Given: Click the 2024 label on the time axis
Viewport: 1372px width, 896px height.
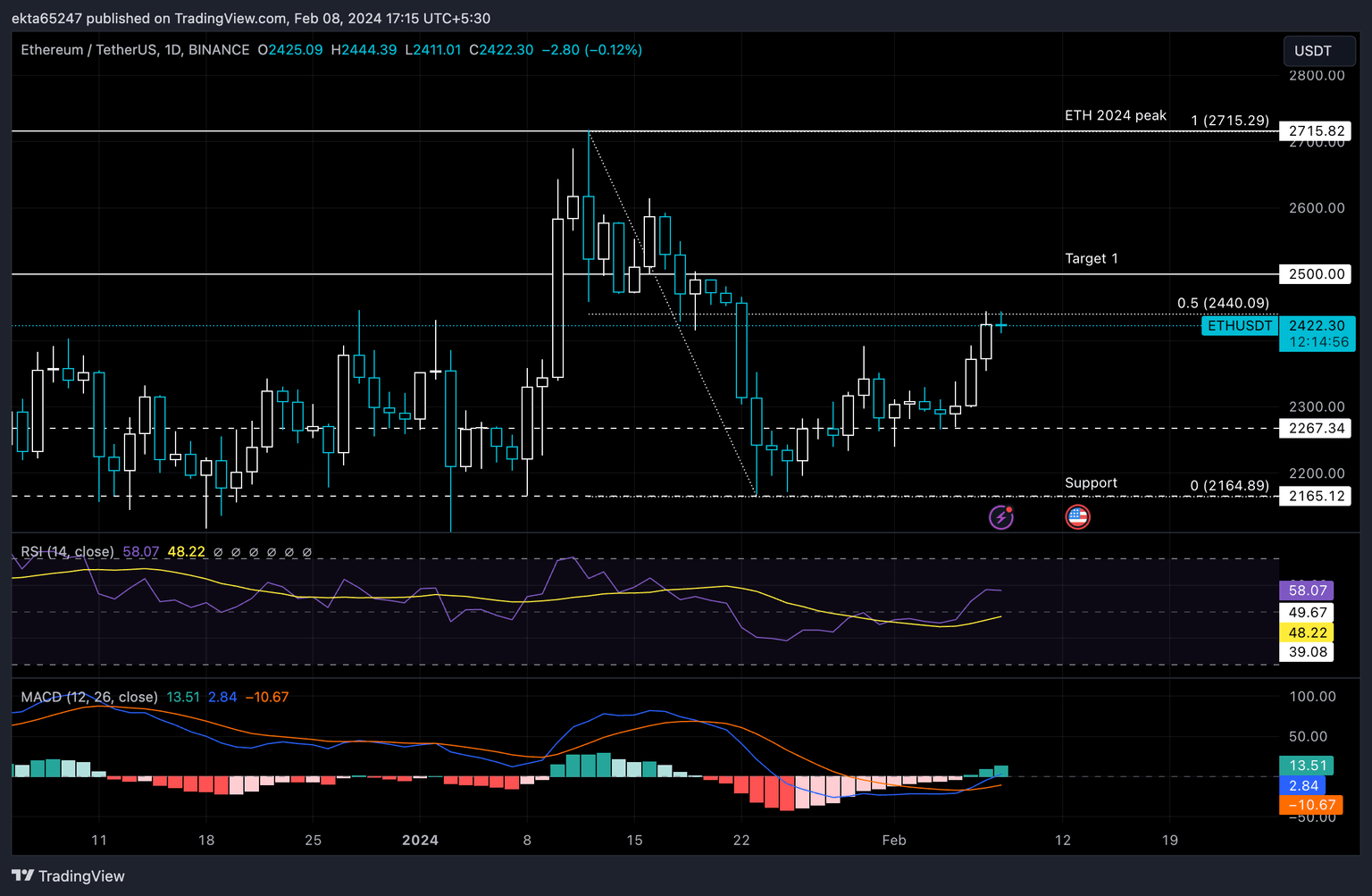Looking at the screenshot, I should point(420,840).
